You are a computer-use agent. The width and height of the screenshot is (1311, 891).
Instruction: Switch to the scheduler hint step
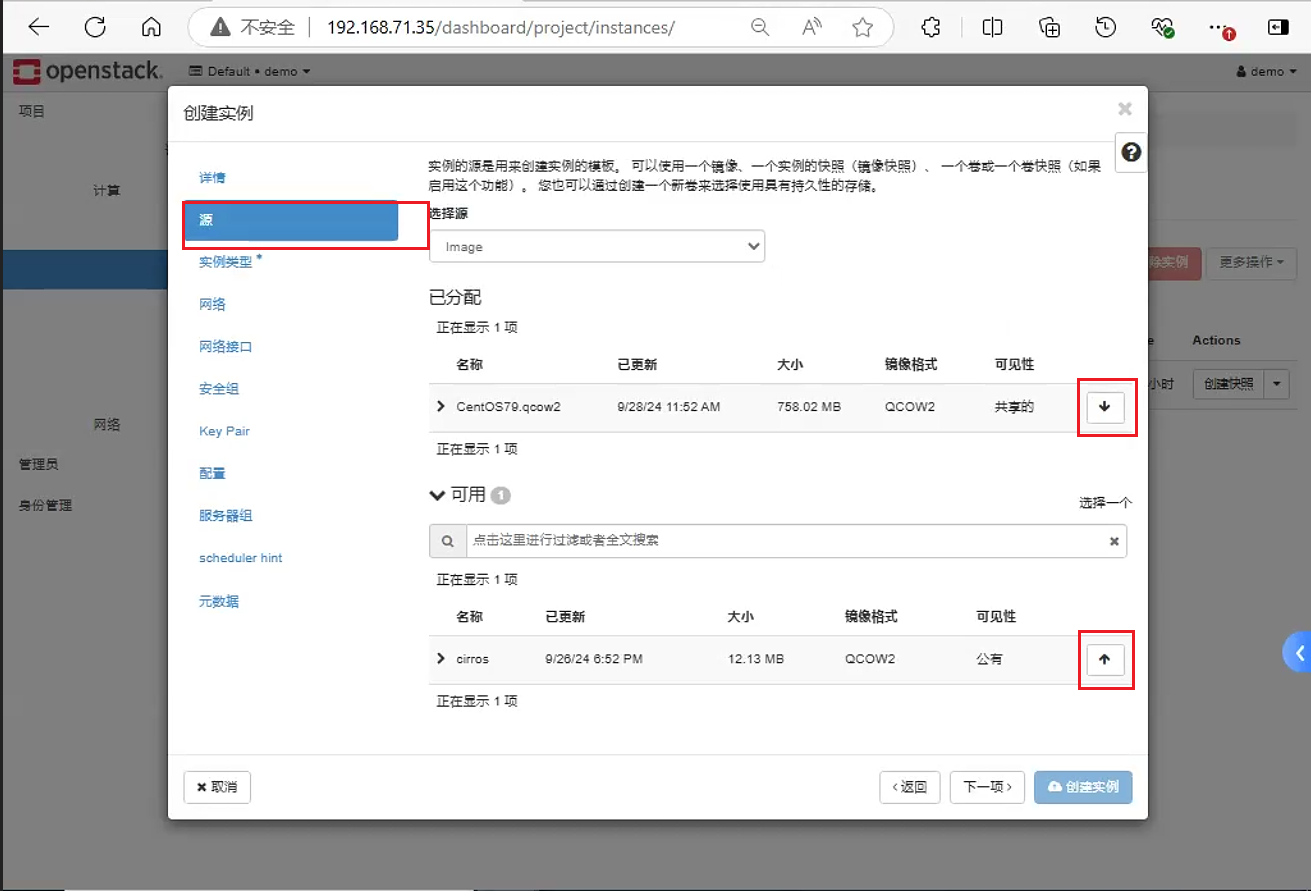241,558
